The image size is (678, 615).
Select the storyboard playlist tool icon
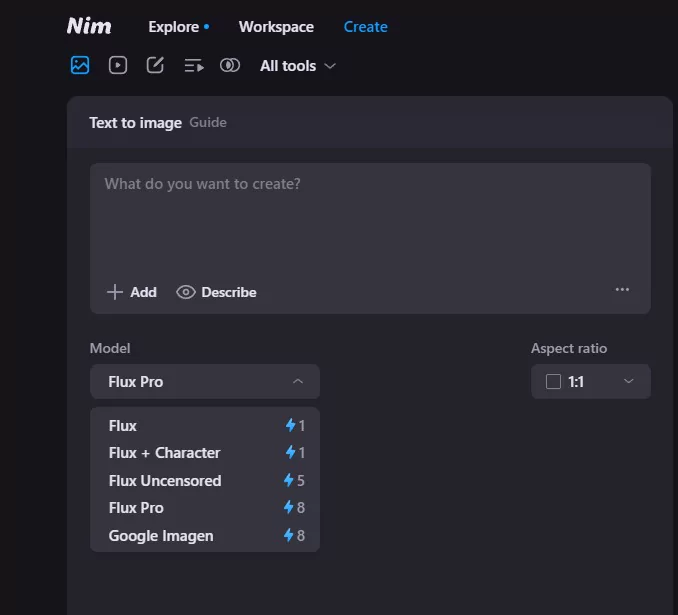tap(193, 65)
